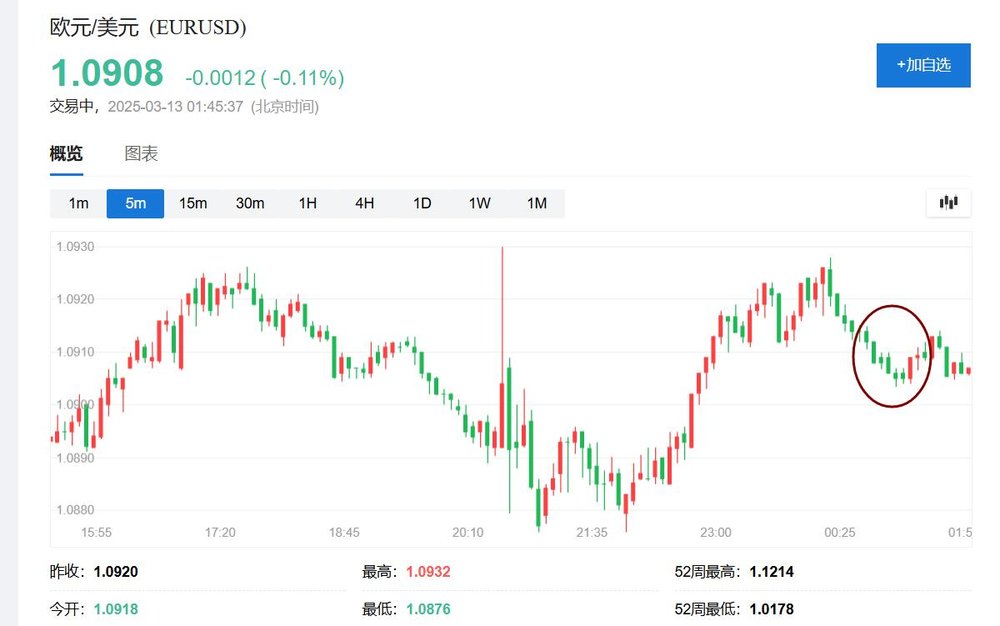1000x626 pixels.
Task: Select the 1m timeframe
Action: coord(79,203)
